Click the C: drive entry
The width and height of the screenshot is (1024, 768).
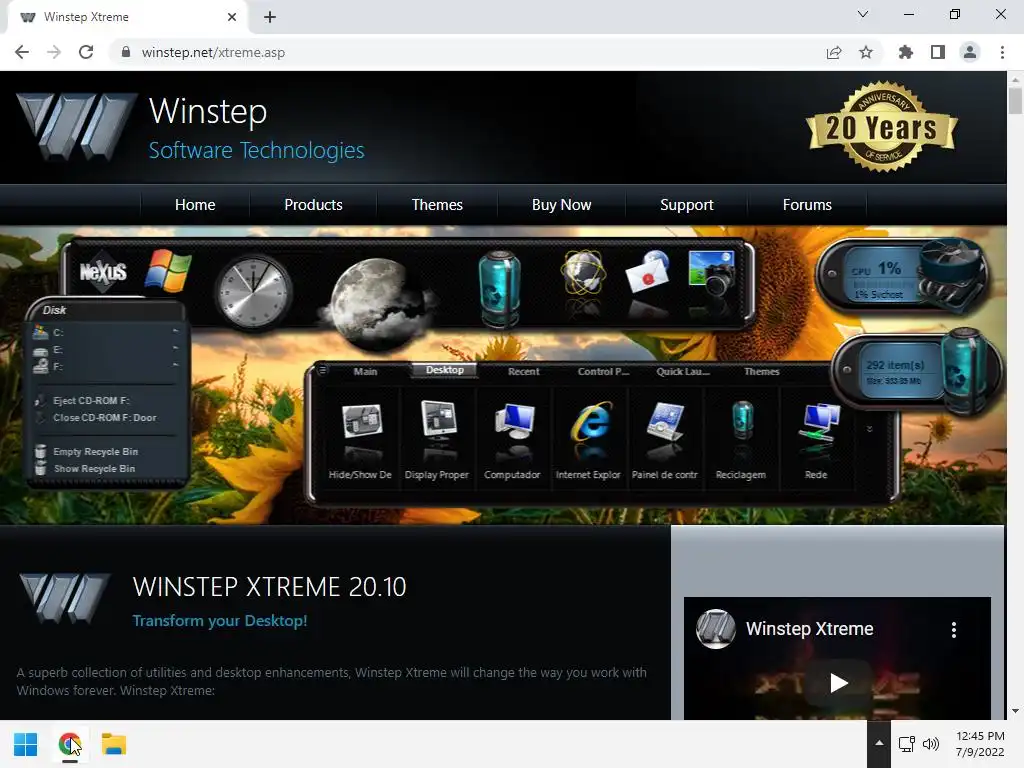coord(106,332)
